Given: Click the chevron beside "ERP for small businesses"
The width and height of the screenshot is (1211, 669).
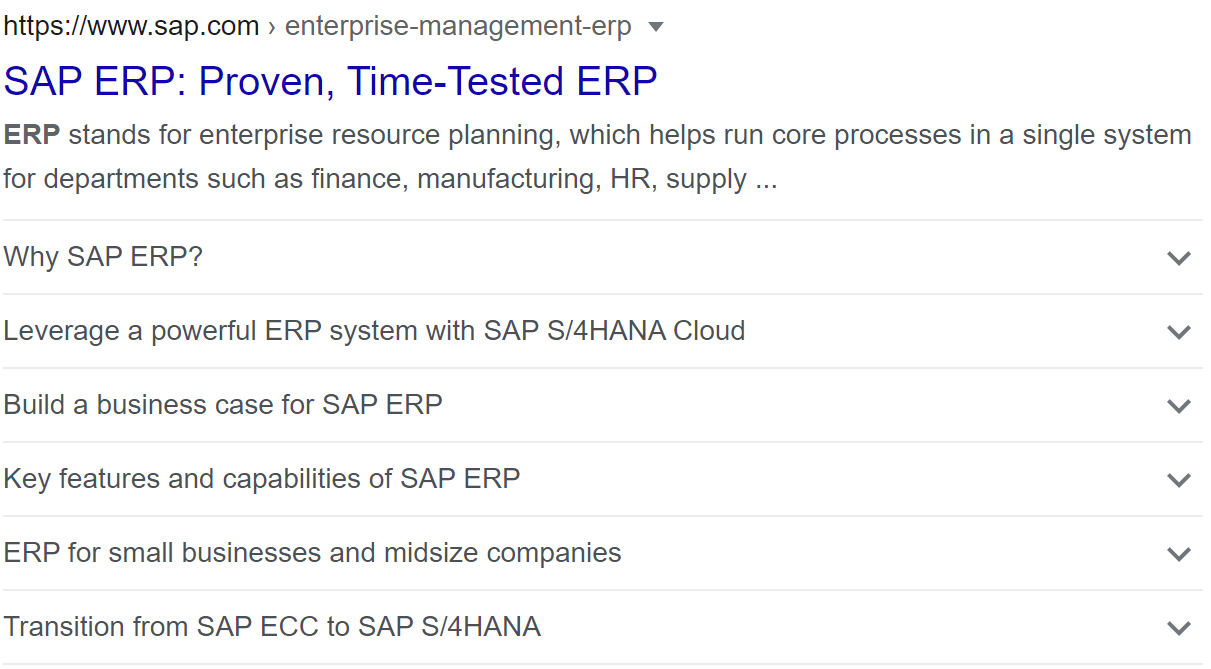Looking at the screenshot, I should pyautogui.click(x=1178, y=553).
